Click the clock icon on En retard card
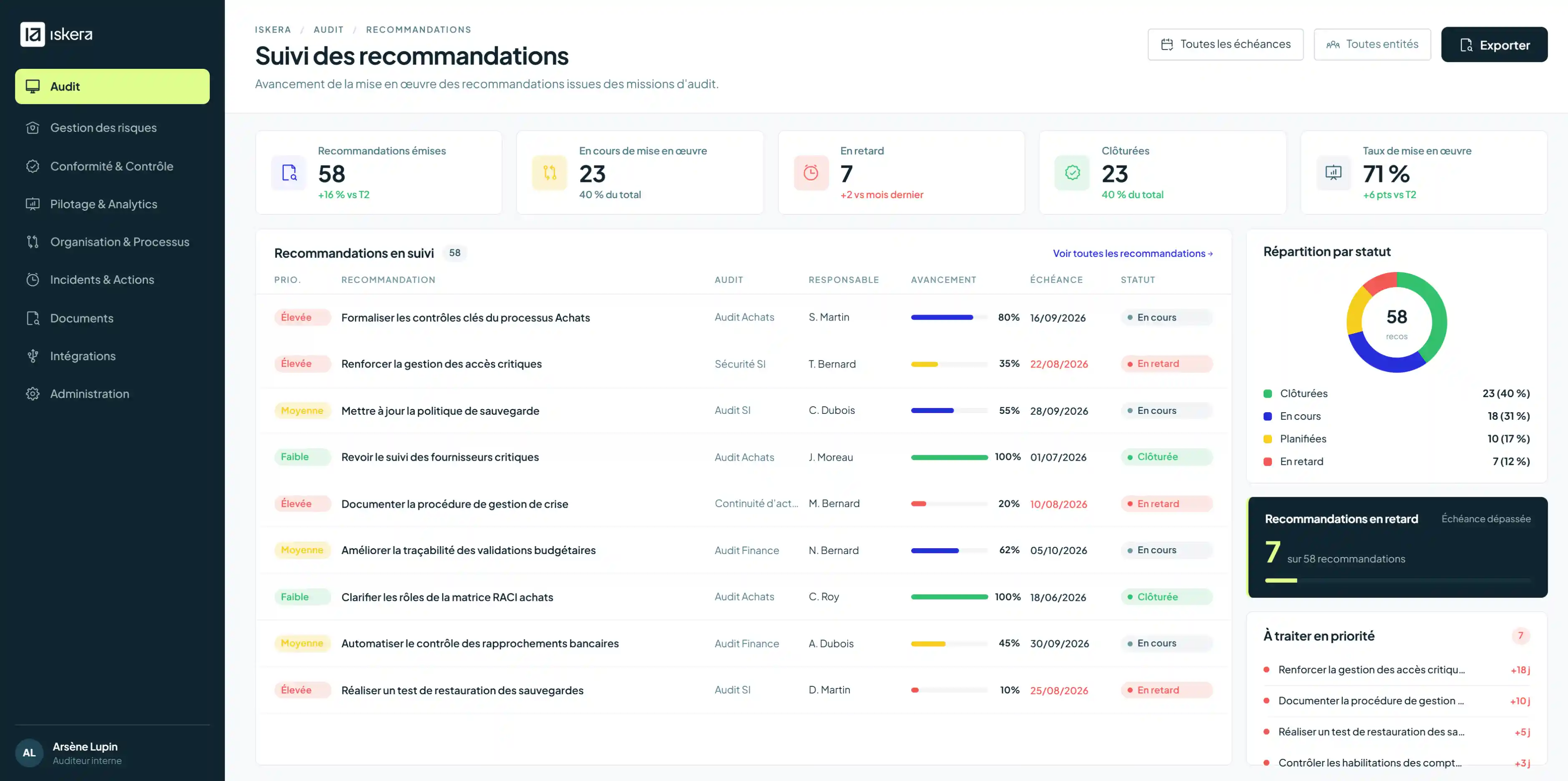The width and height of the screenshot is (1568, 781). point(811,173)
